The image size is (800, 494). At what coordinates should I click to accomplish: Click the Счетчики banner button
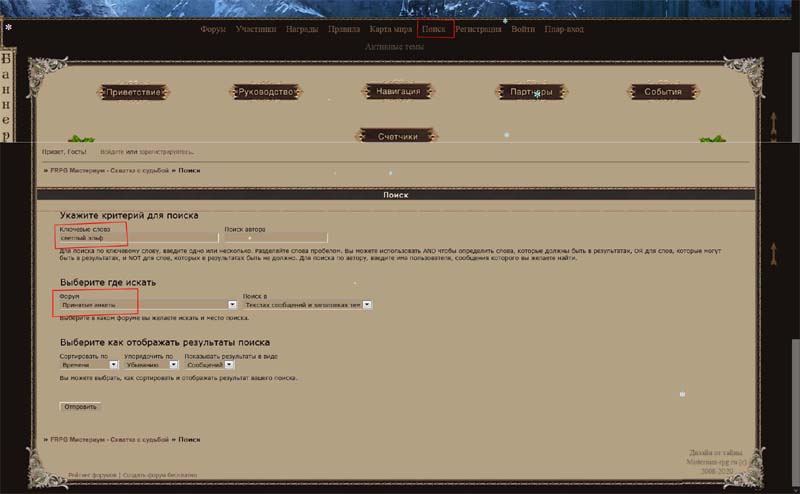(397, 136)
